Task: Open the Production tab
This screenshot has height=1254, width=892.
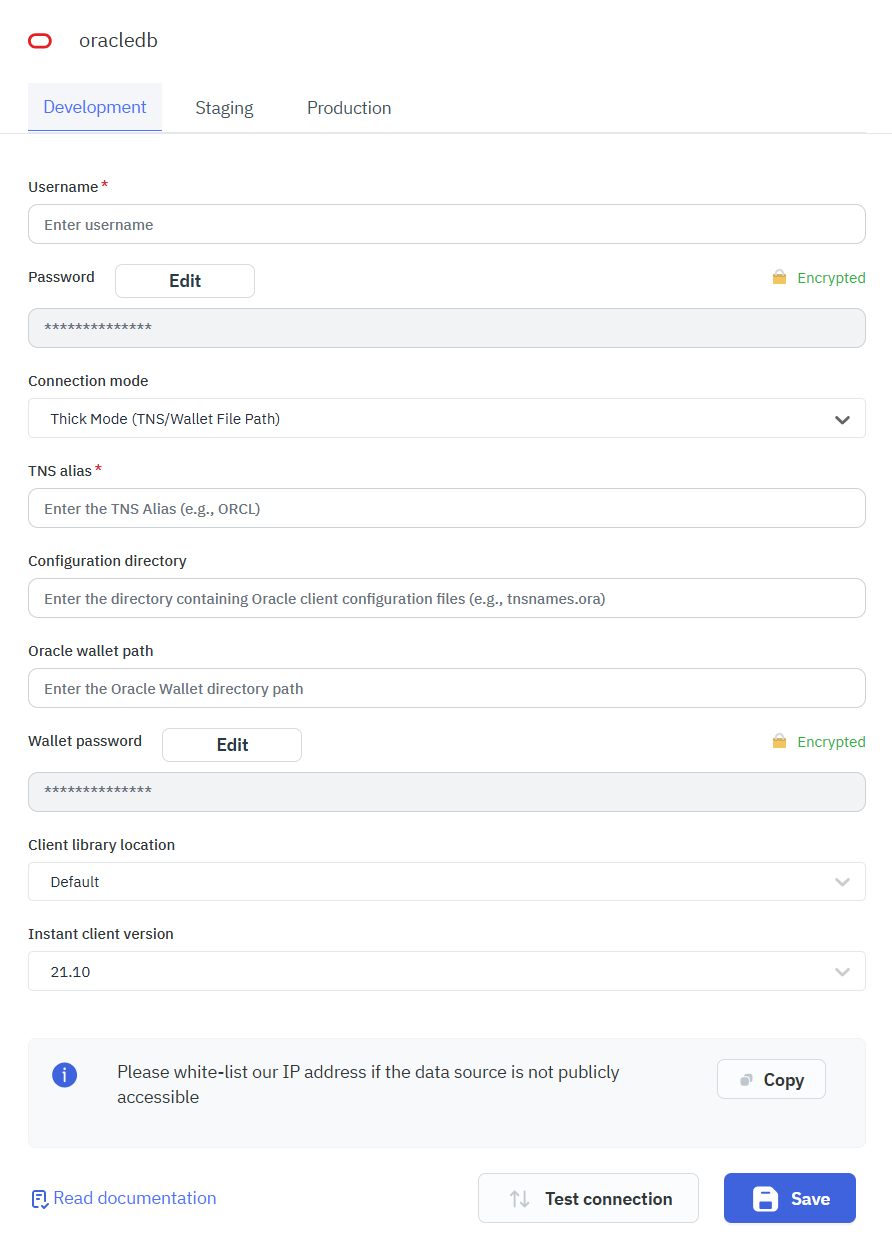Action: [x=349, y=108]
